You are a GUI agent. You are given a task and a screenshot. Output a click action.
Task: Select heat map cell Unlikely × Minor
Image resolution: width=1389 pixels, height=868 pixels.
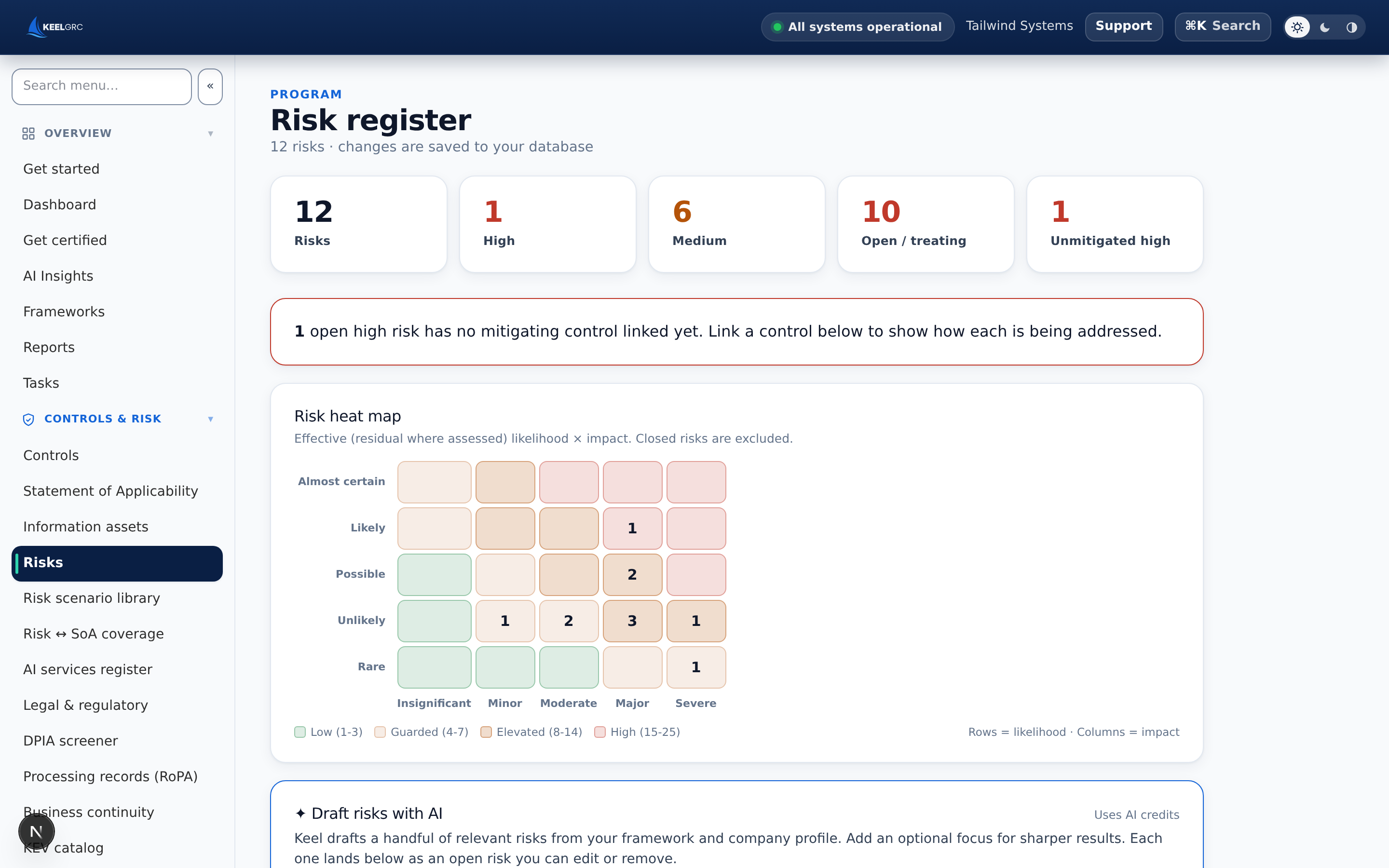[x=505, y=621]
